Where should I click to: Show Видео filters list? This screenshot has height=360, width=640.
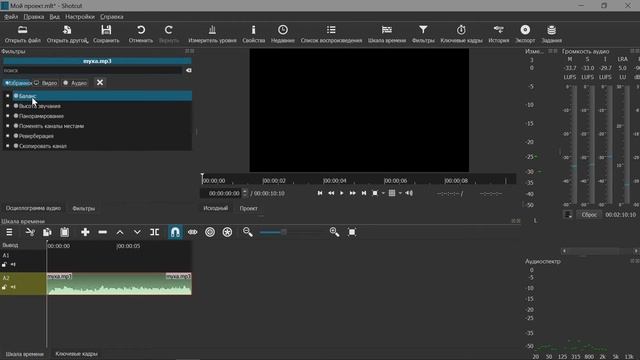click(x=46, y=83)
